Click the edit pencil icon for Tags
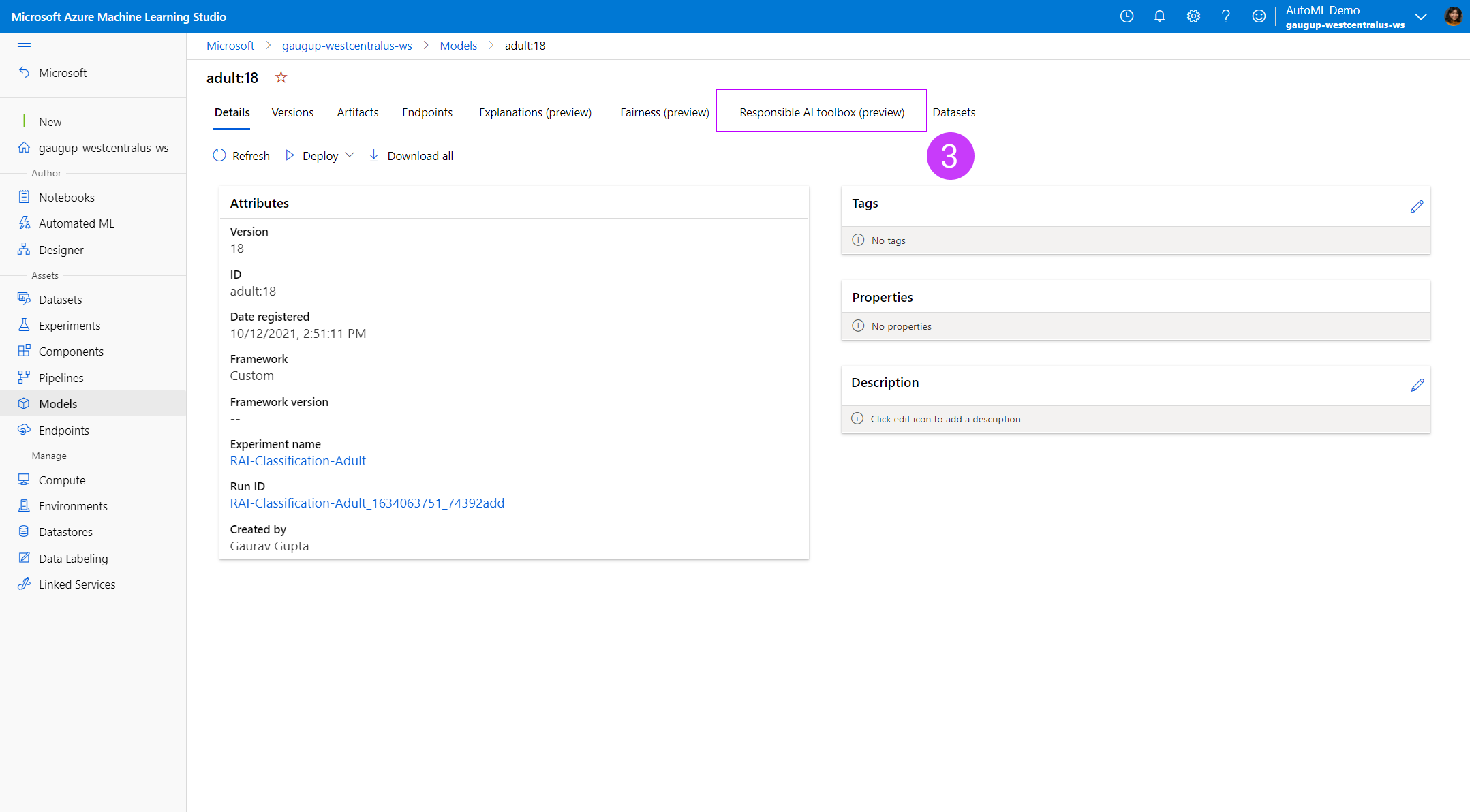Screen dimensions: 1472x812 tap(1417, 206)
